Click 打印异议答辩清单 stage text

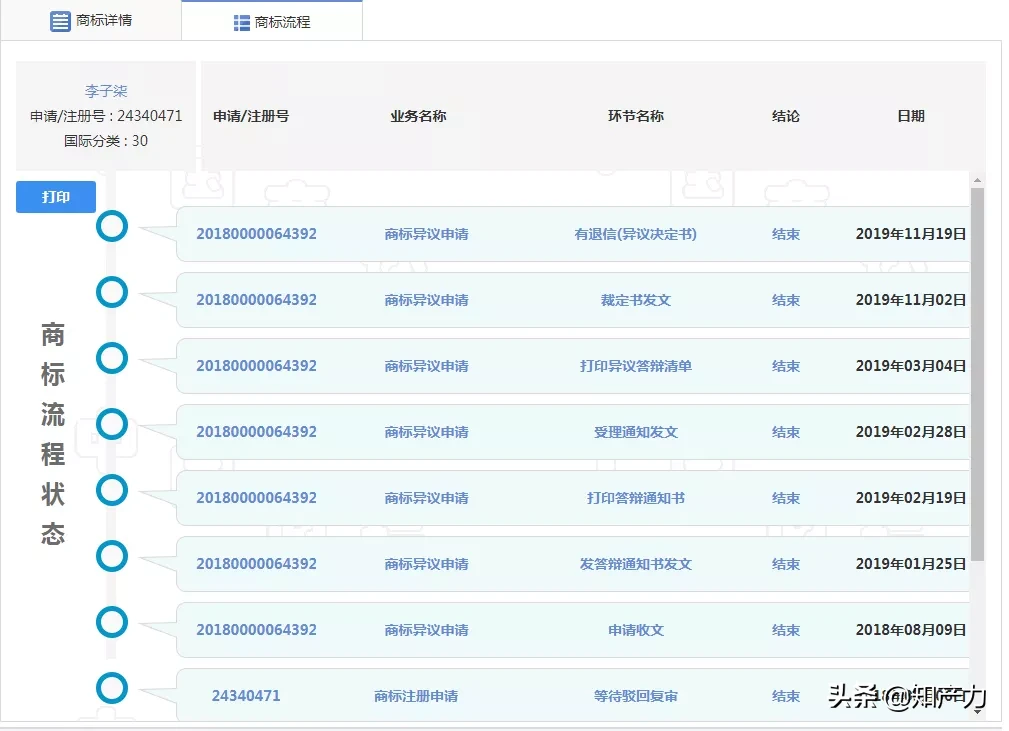coord(636,366)
